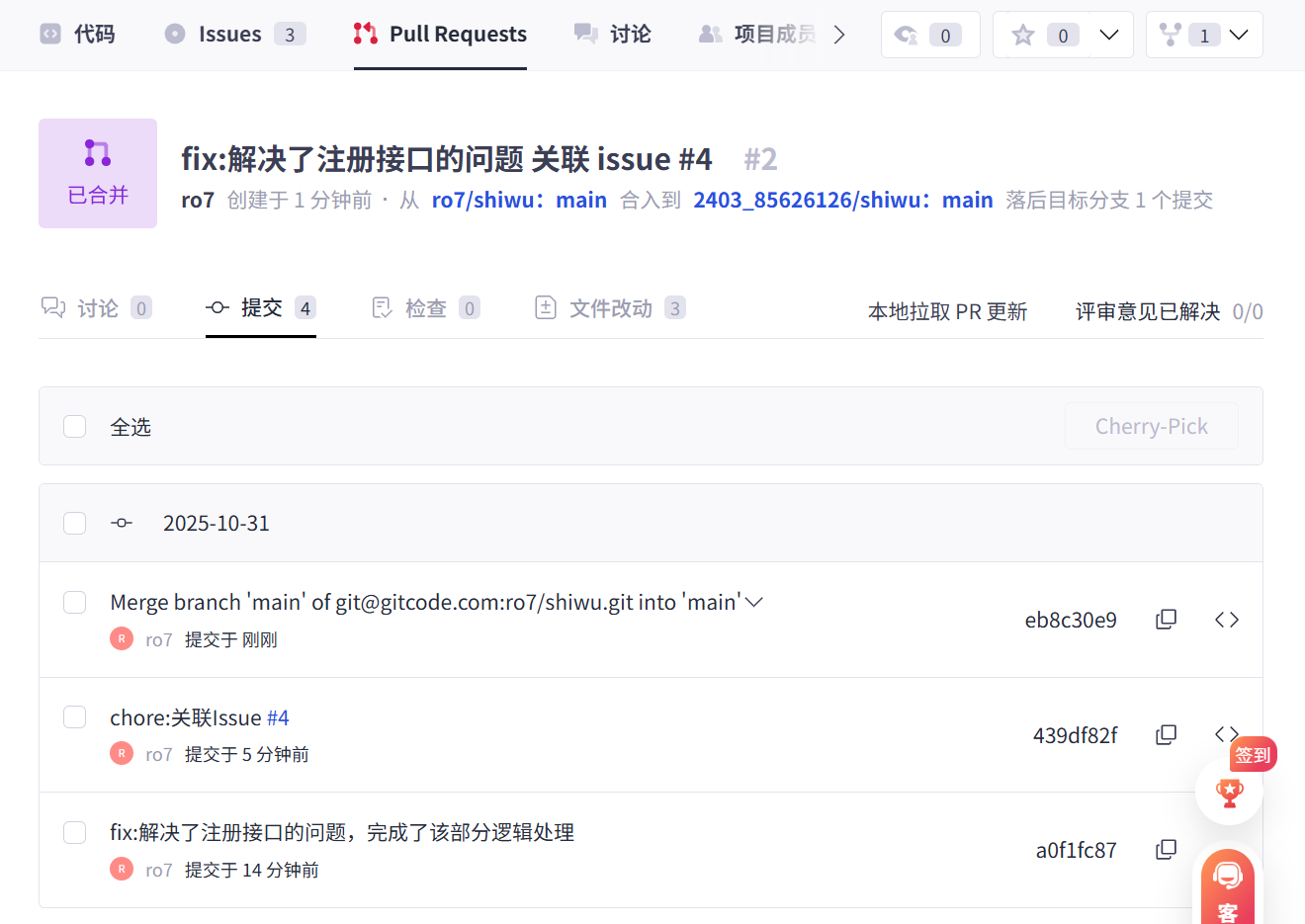Open the Issues tab
Screen dimensions: 1305x924
(x=233, y=35)
